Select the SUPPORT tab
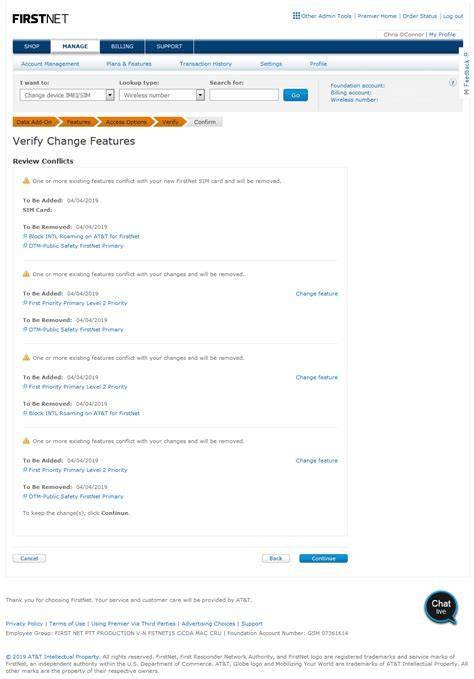Image resolution: width=474 pixels, height=679 pixels. pyautogui.click(x=169, y=46)
